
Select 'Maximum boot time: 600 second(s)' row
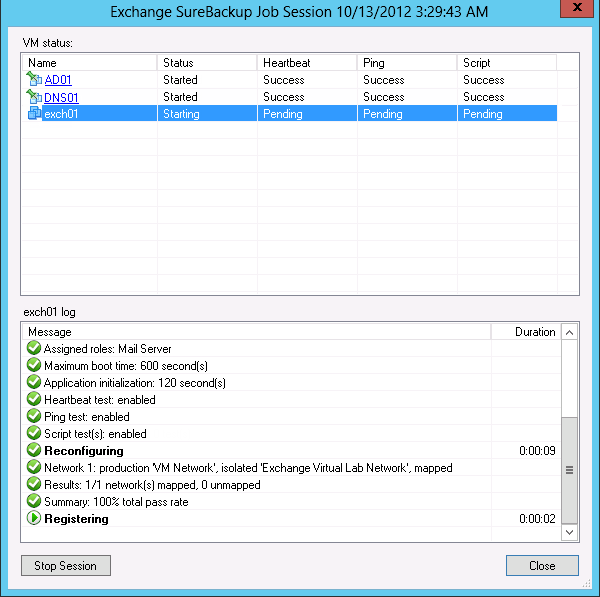(292, 365)
